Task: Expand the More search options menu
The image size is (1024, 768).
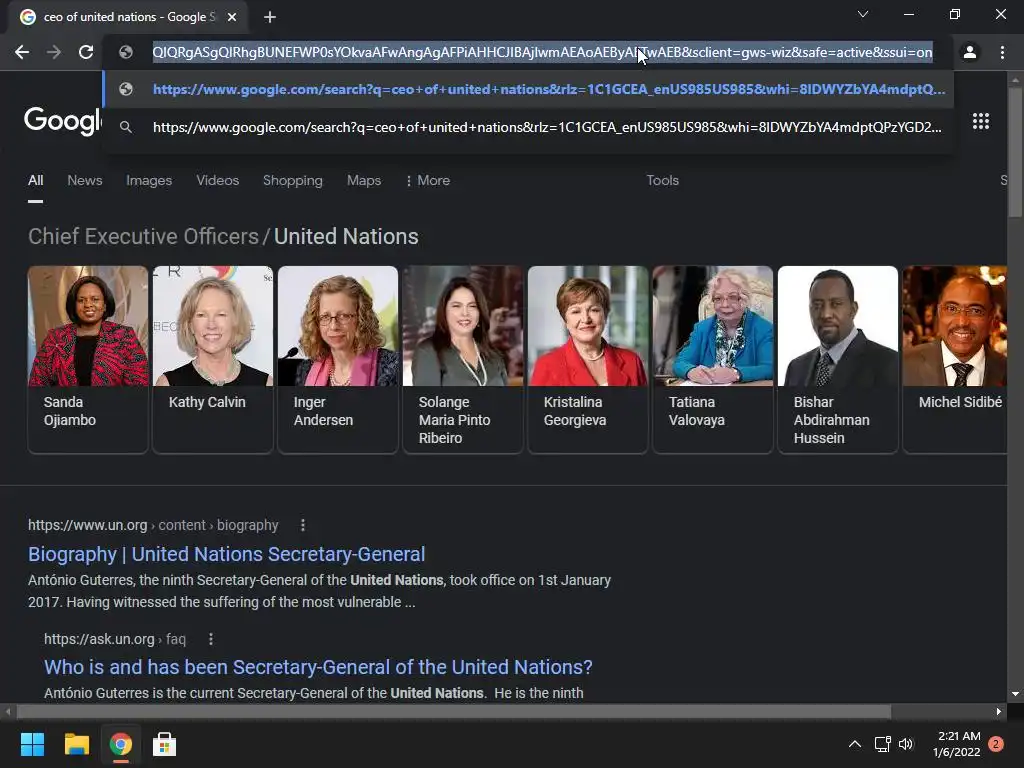Action: [428, 180]
